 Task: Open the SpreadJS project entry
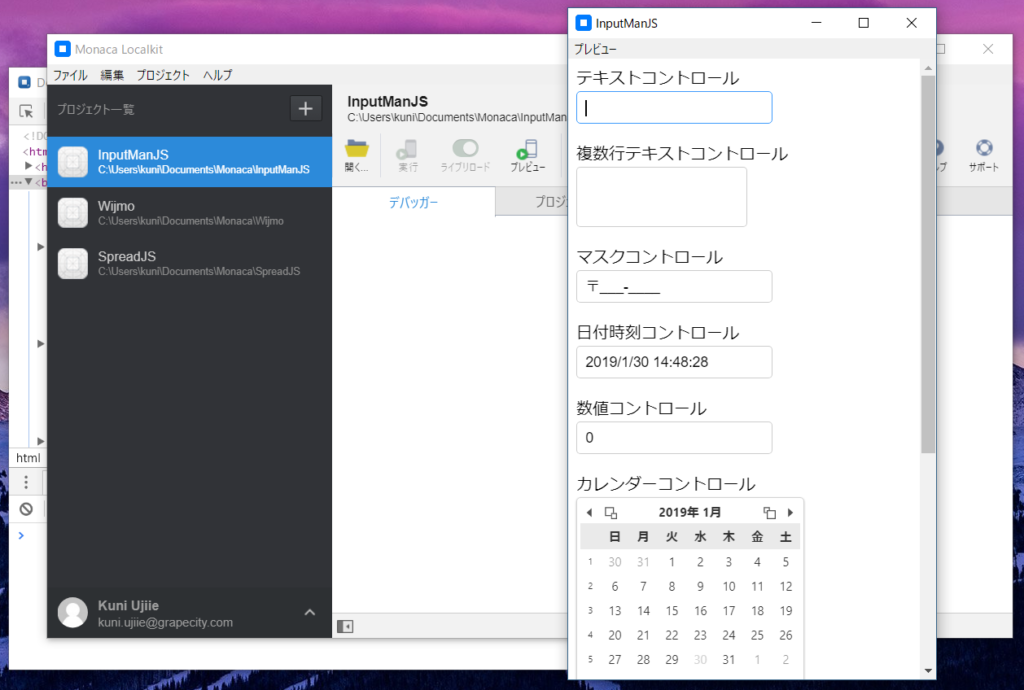[189, 263]
